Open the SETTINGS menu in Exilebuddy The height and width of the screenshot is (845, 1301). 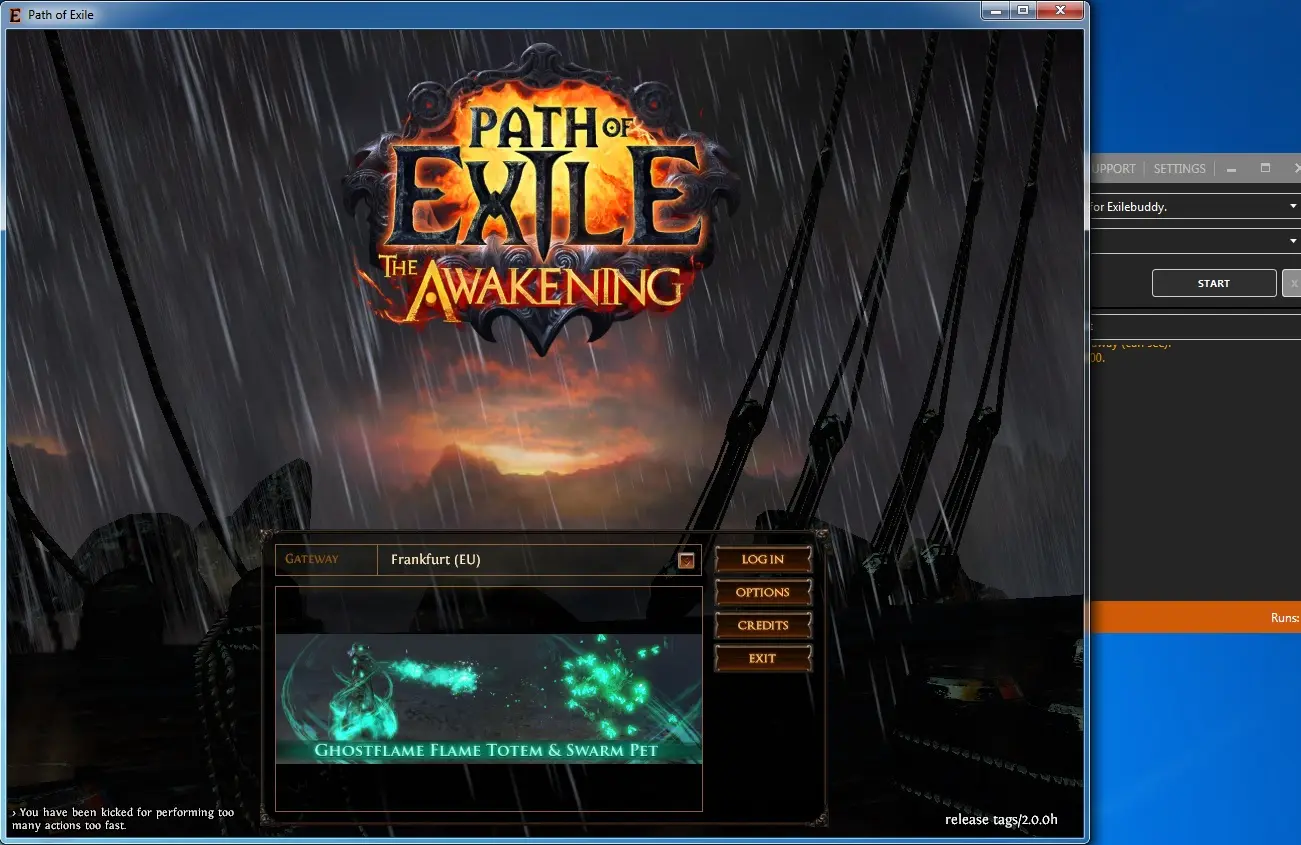[x=1179, y=169]
